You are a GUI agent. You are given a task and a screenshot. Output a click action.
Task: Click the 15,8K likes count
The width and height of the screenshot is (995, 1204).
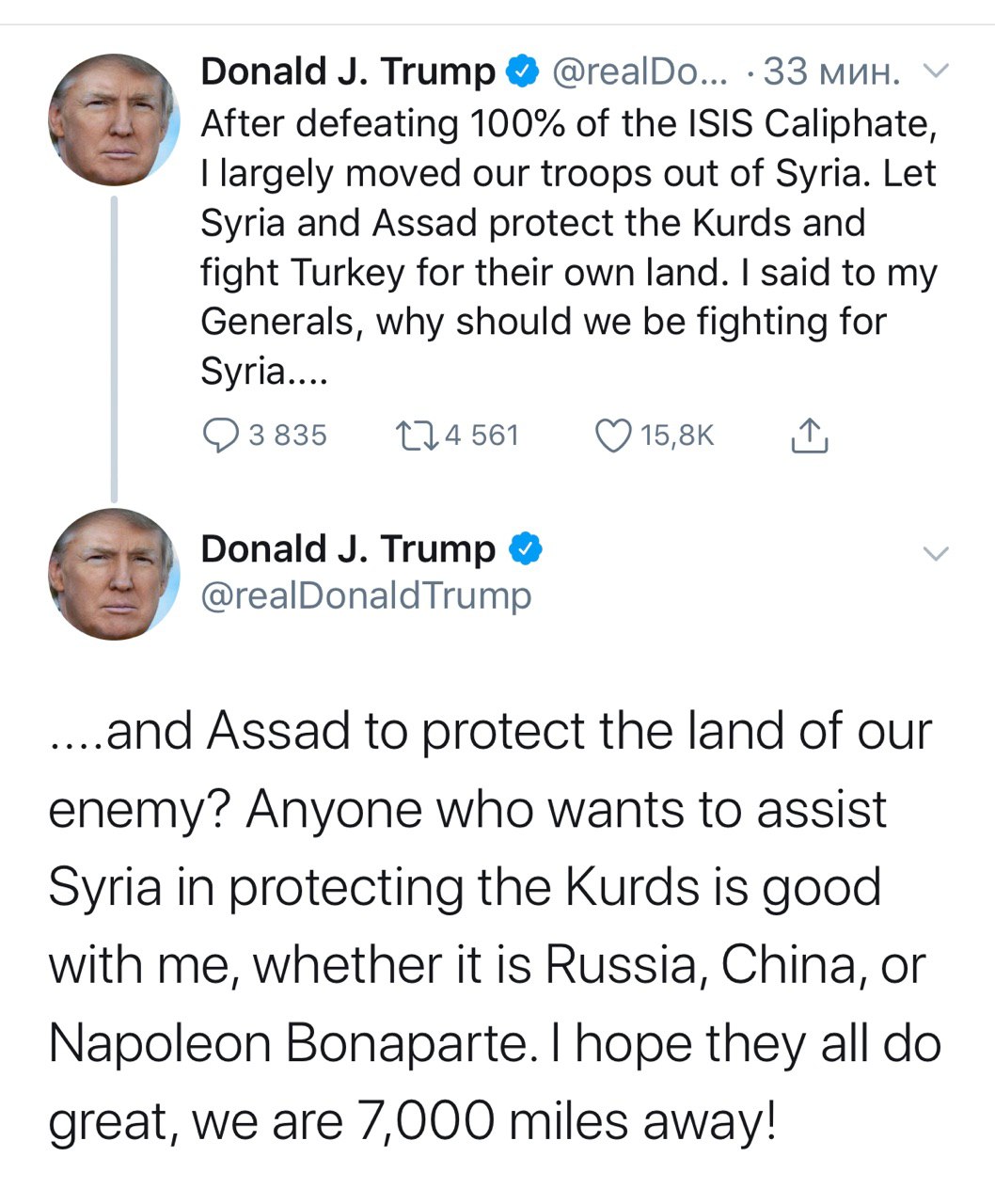pos(677,436)
